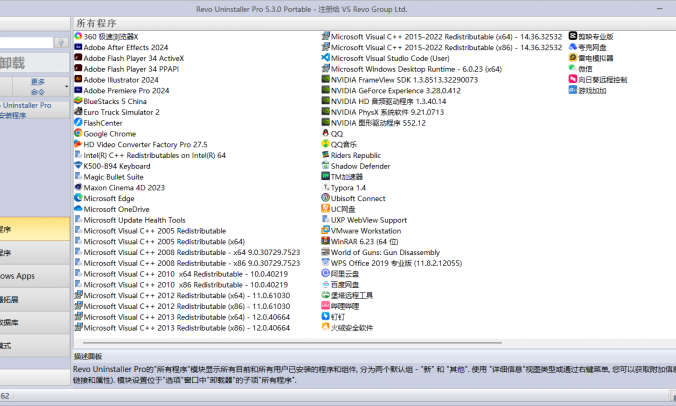
Task: Select Adobe Flash Player 34 ActiveX entry
Action: click(x=129, y=58)
